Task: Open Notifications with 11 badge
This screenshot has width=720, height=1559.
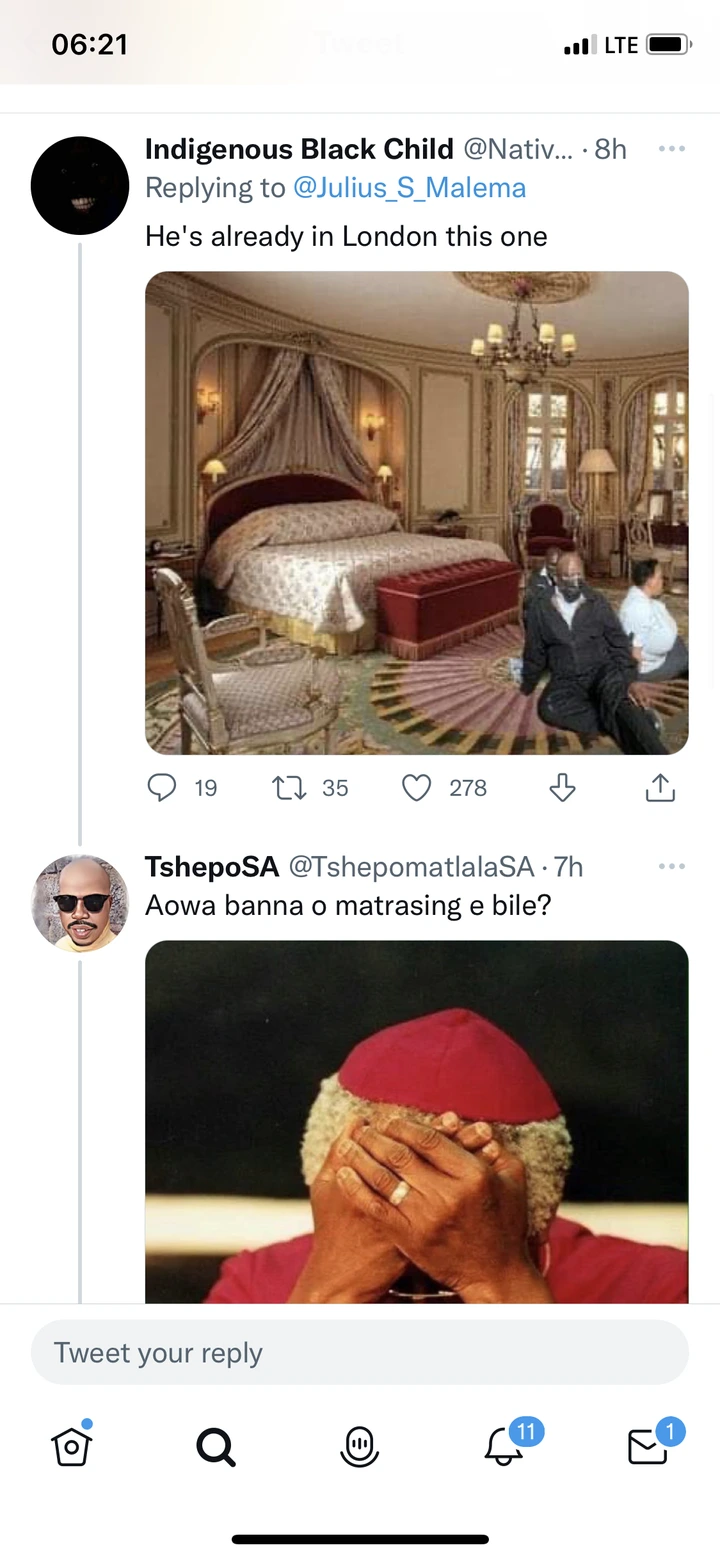Action: (x=504, y=1445)
